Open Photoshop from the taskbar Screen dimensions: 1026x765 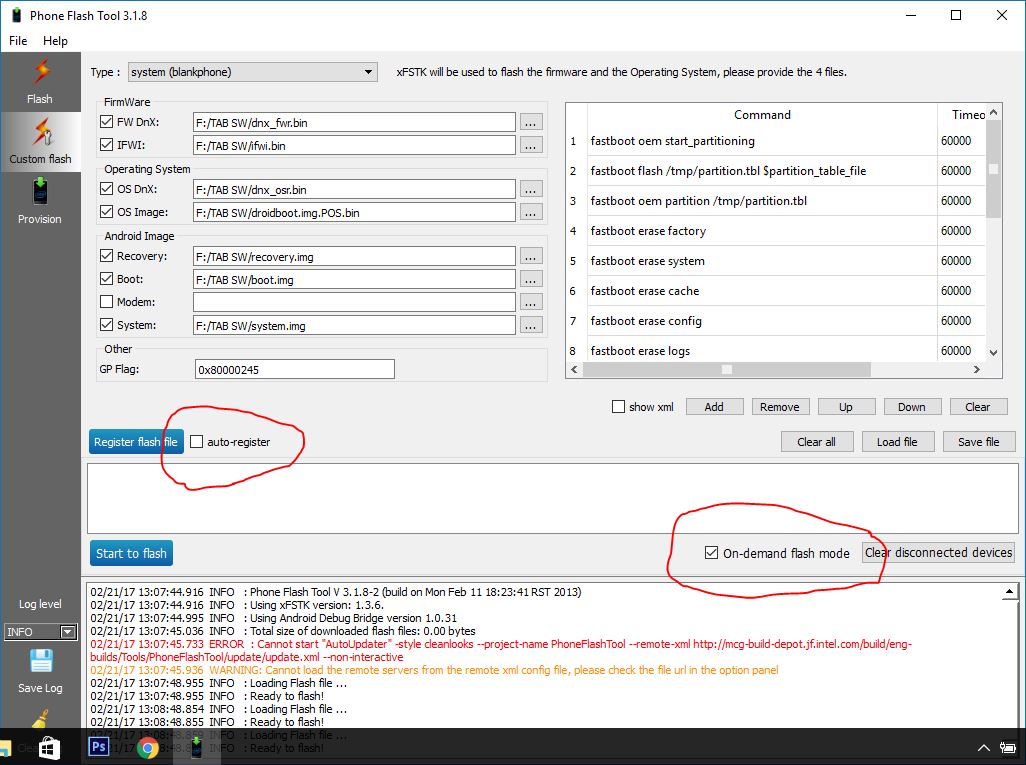point(99,747)
